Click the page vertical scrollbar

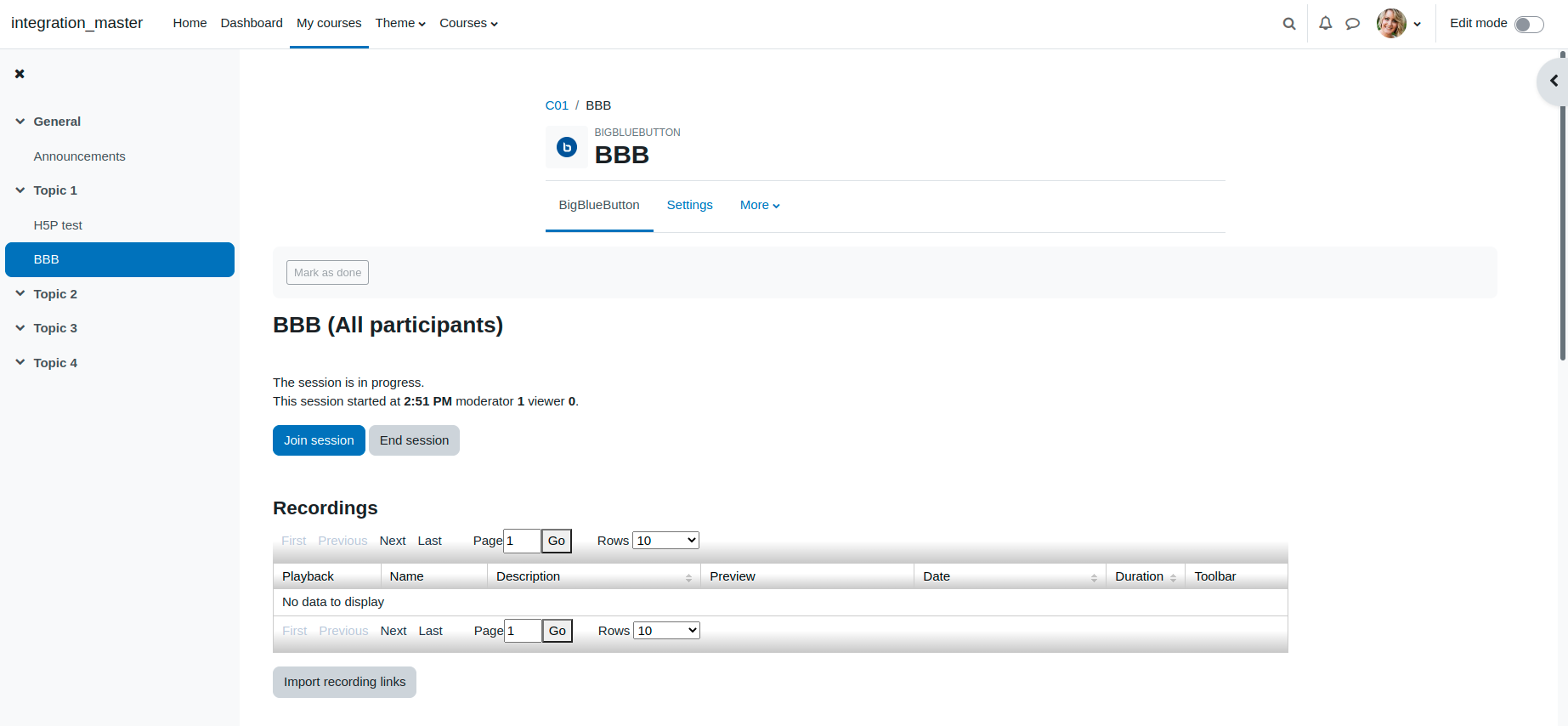click(1563, 206)
